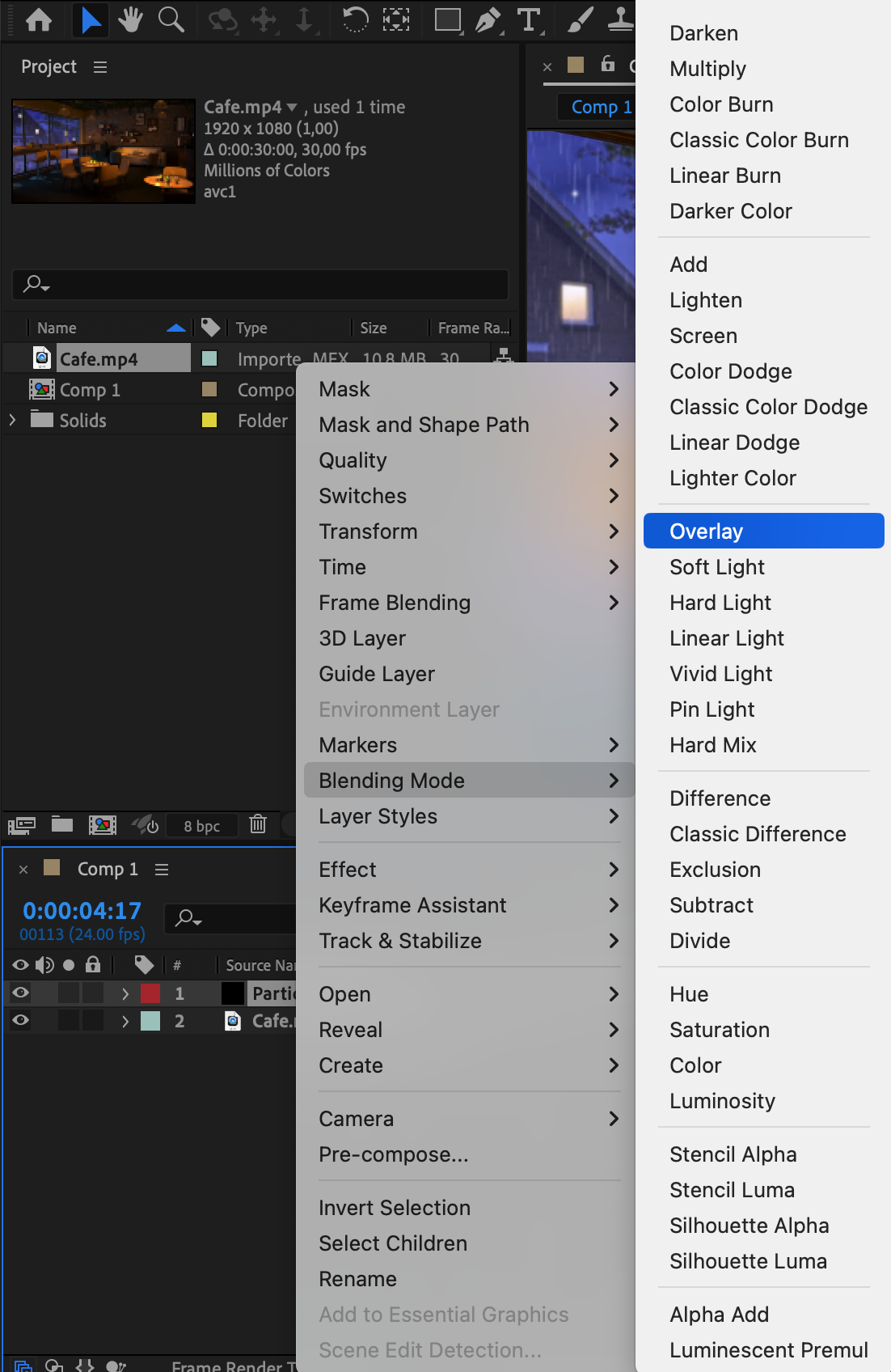Toggle the lock switch on layer 1

[x=93, y=993]
